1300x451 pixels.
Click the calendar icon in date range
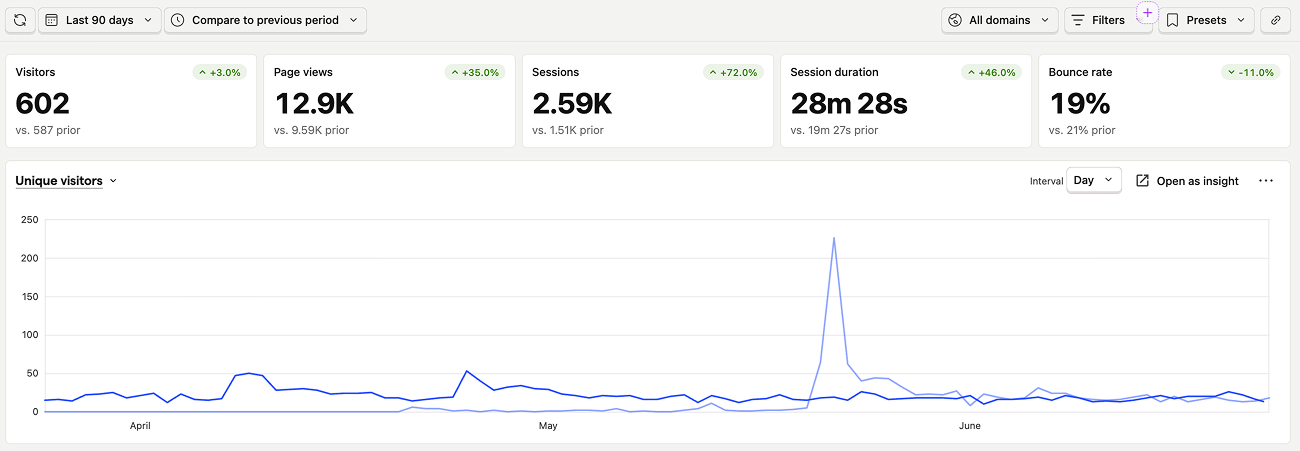click(52, 20)
